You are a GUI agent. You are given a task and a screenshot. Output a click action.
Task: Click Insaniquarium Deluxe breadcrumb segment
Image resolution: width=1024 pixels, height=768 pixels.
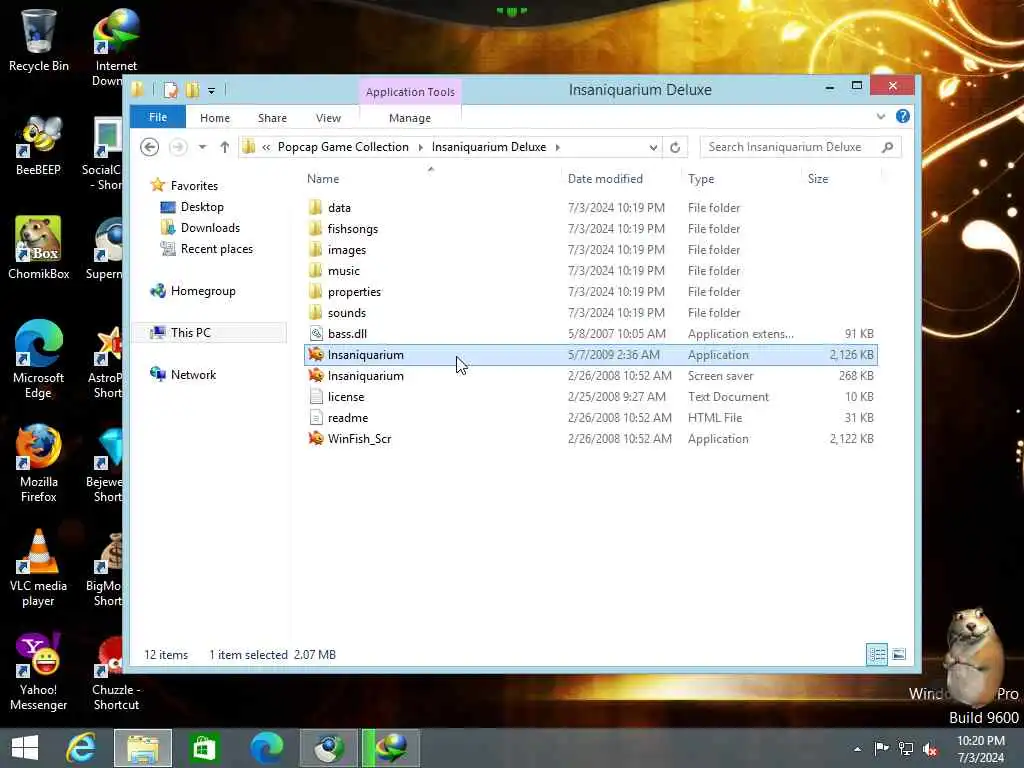pos(488,147)
